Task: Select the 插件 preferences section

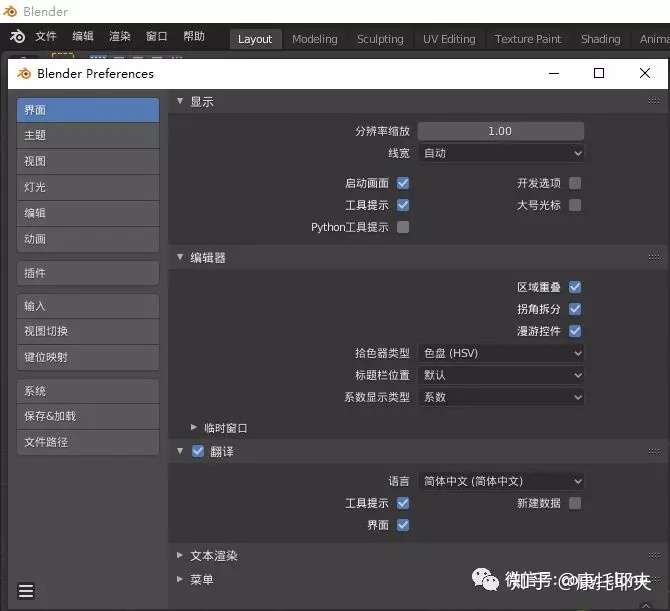Action: [88, 273]
